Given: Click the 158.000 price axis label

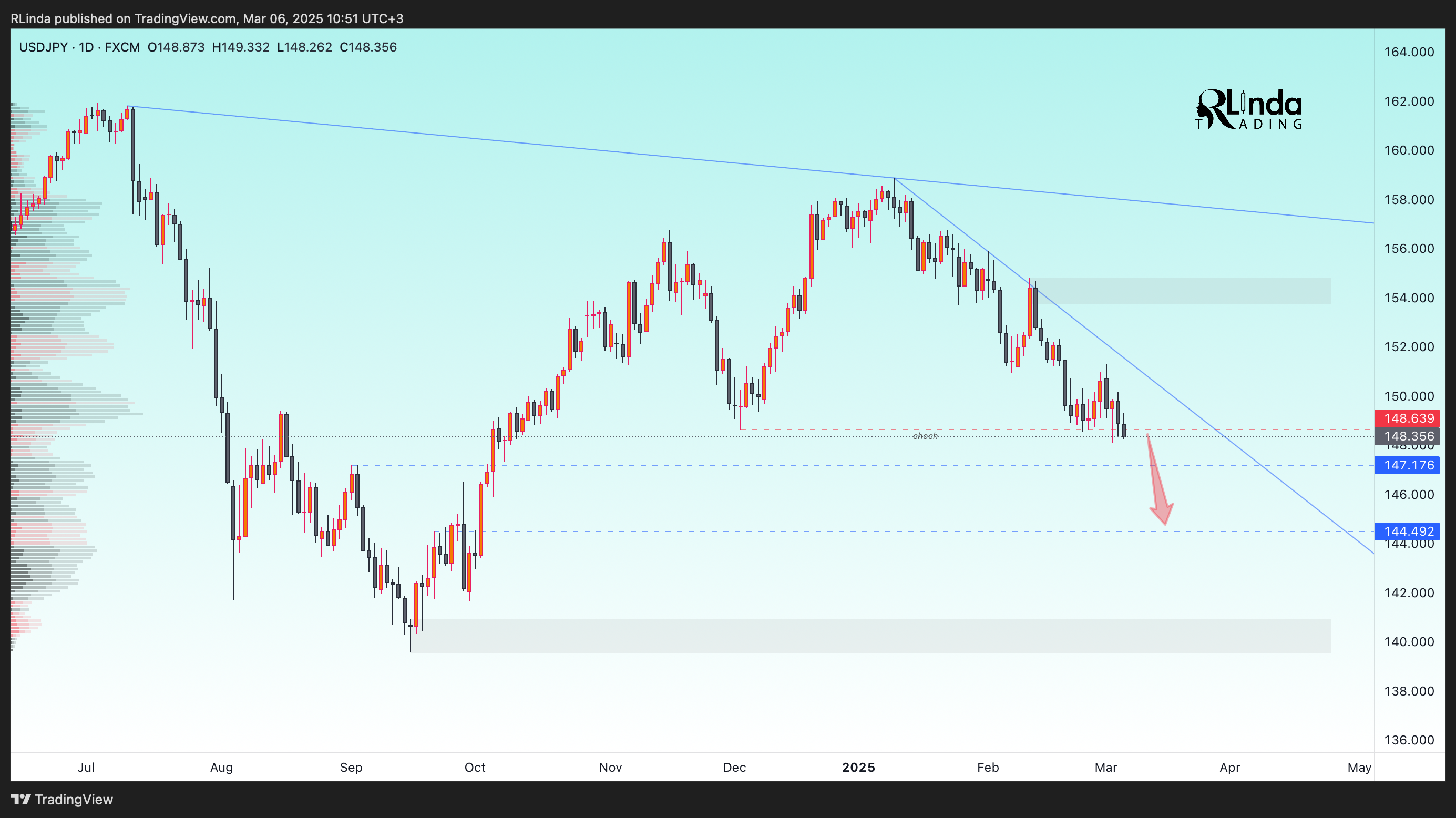Looking at the screenshot, I should pyautogui.click(x=1409, y=200).
